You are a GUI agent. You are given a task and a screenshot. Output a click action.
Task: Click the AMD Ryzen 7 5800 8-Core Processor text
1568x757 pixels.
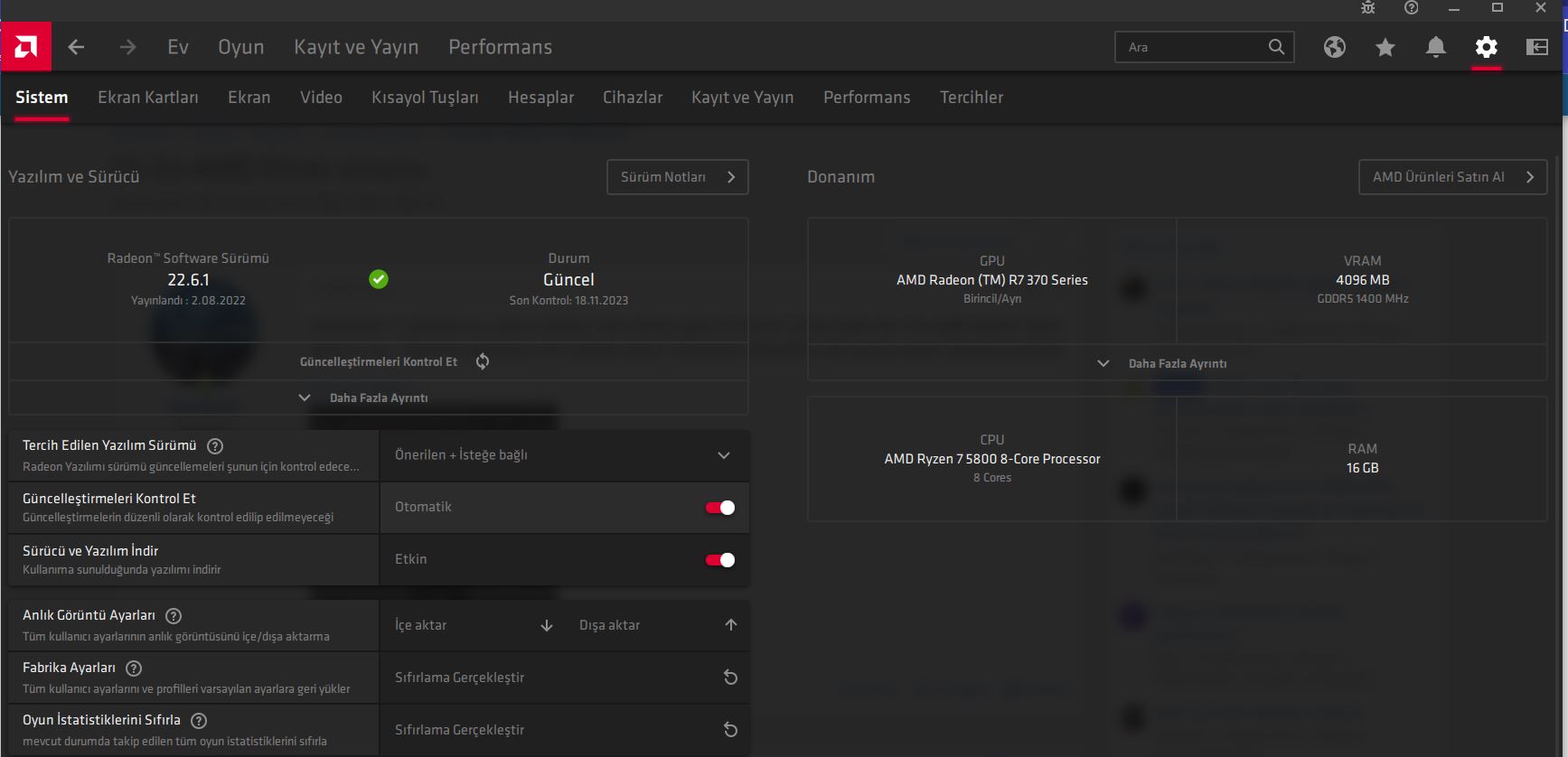(x=992, y=459)
